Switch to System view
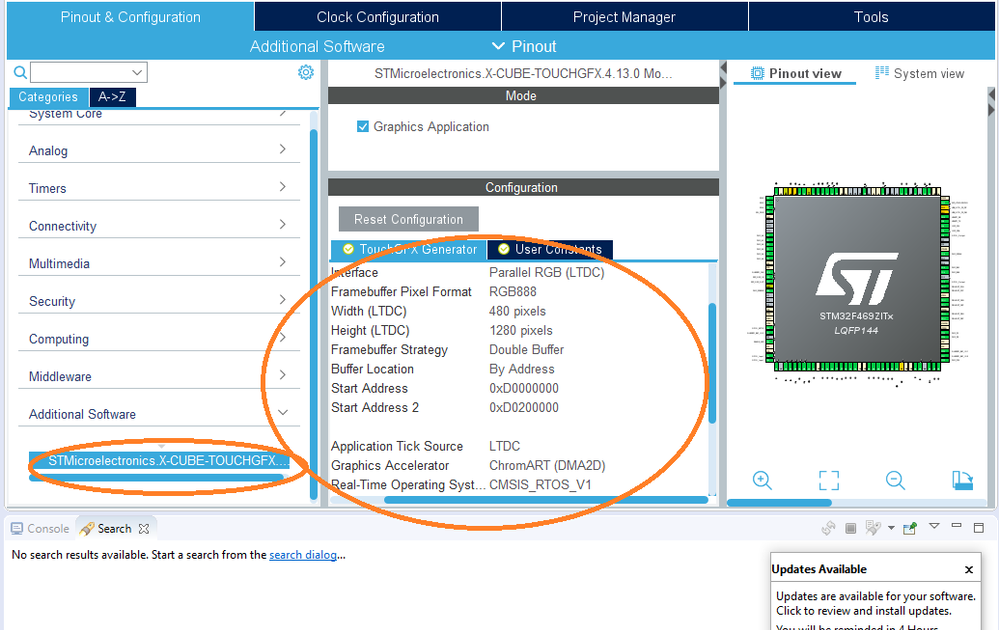The height and width of the screenshot is (630, 999). (x=920, y=73)
